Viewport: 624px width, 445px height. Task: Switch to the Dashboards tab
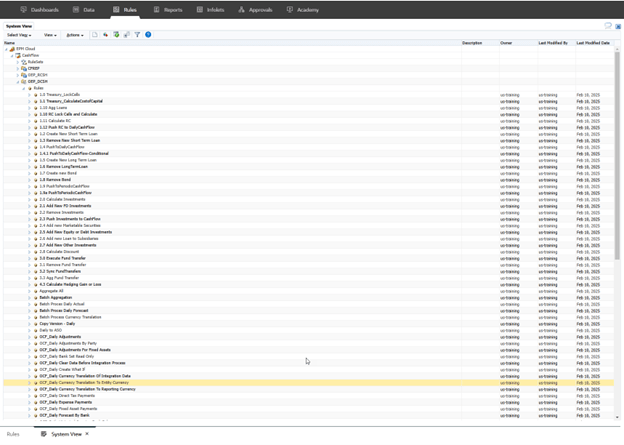point(38,9)
